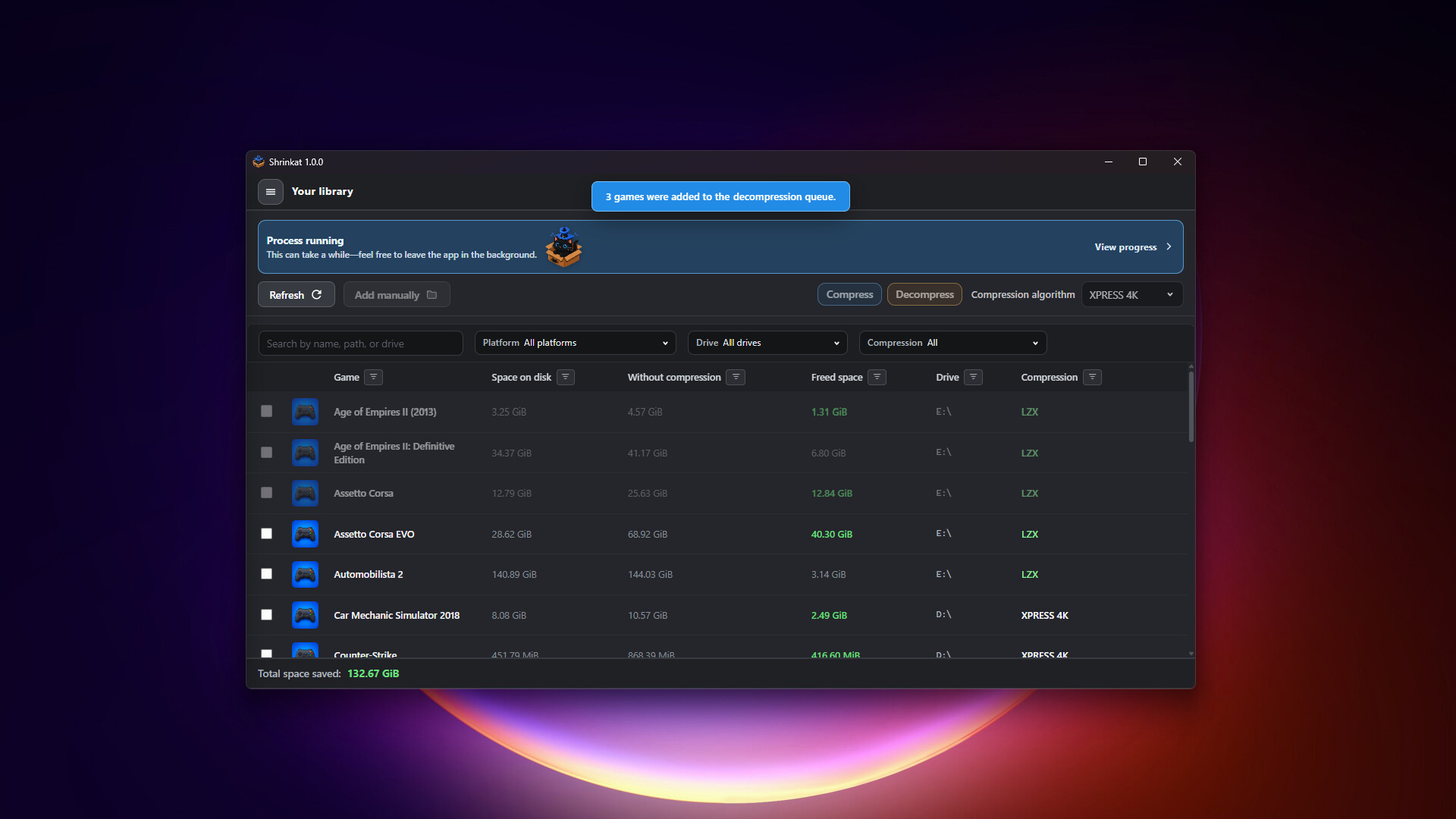
Task: Open sort options for Game column
Action: (x=373, y=377)
